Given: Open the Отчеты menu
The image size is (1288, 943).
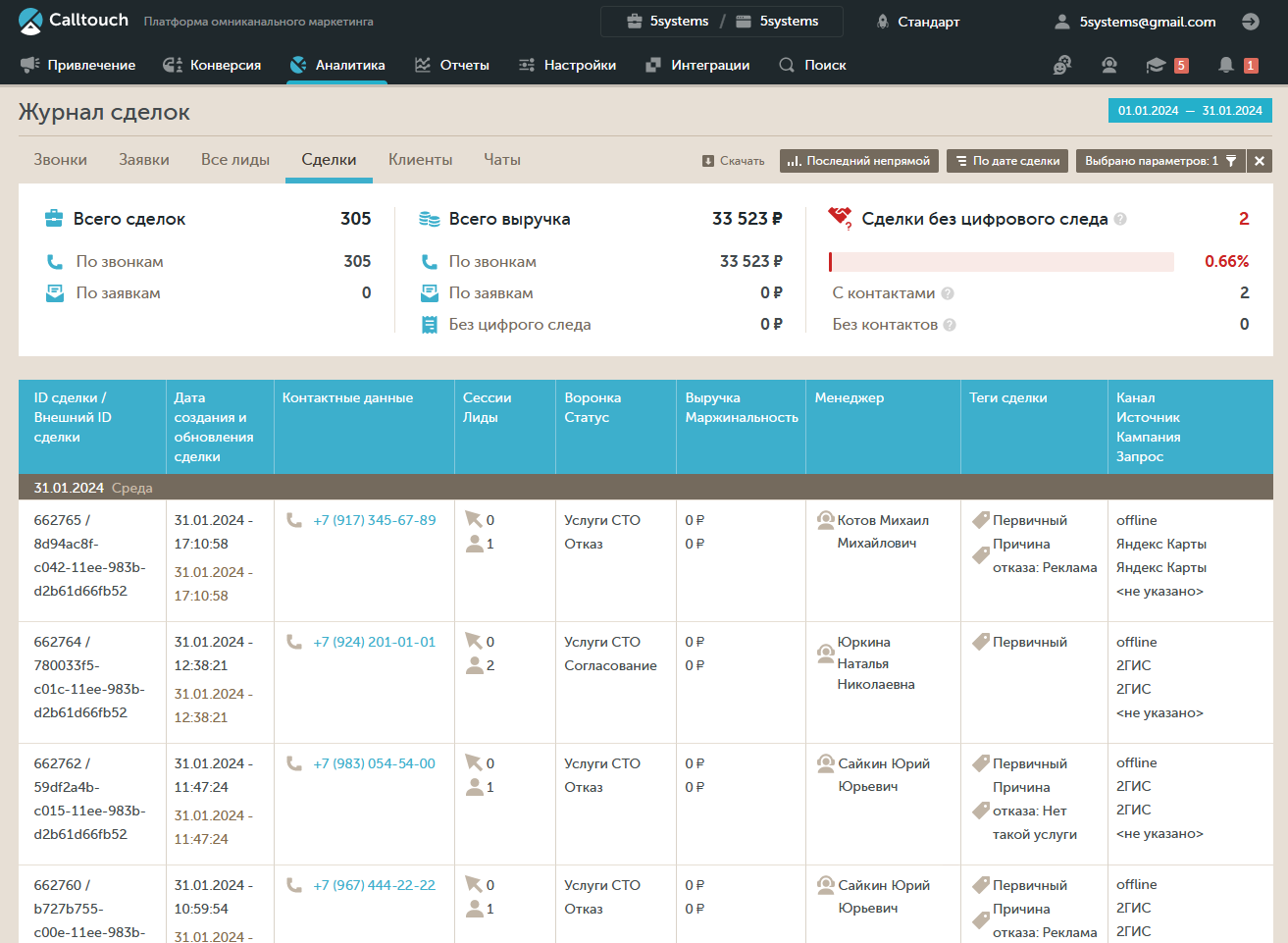Looking at the screenshot, I should (x=452, y=65).
